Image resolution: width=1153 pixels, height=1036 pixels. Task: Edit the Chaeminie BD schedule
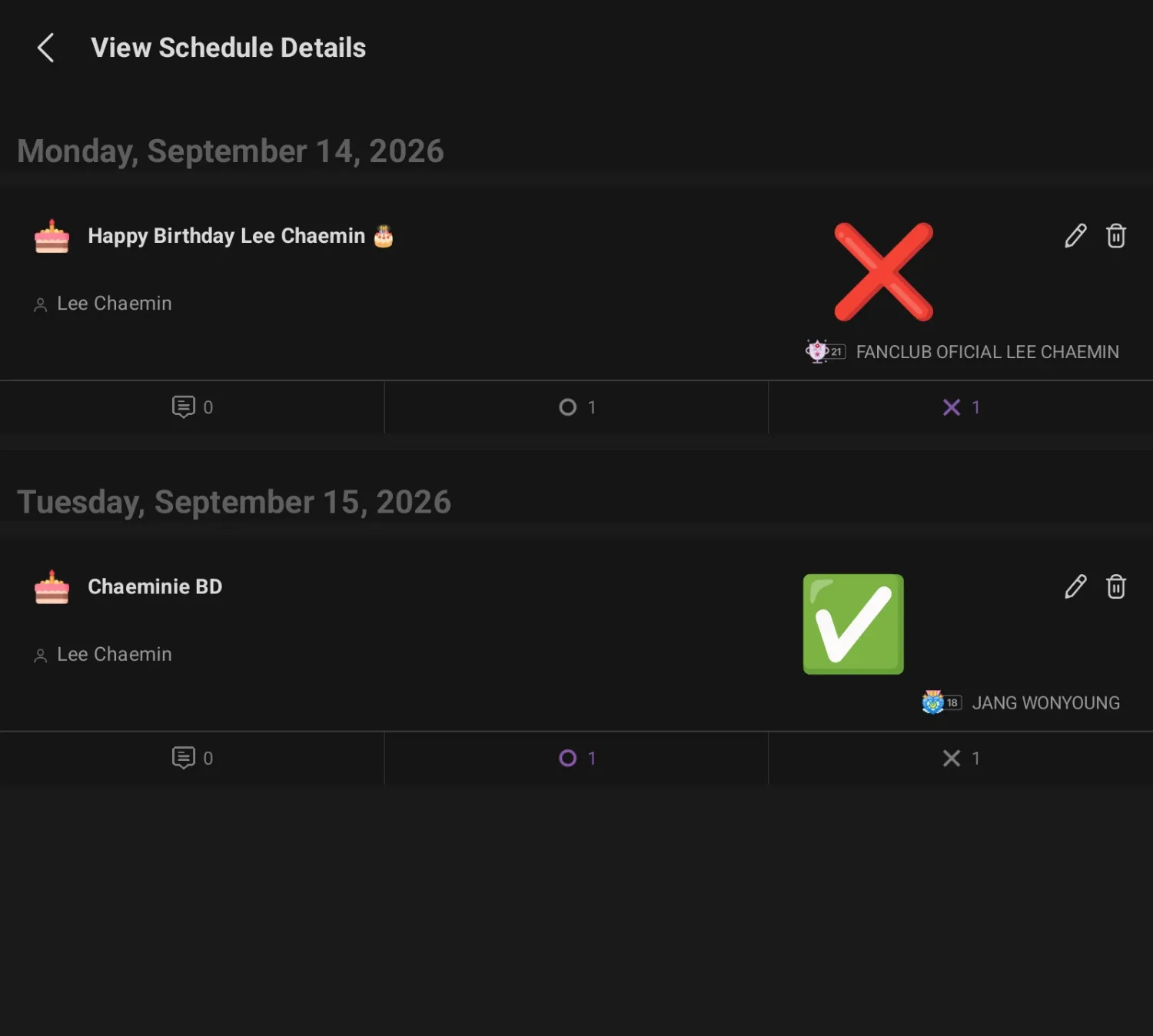pos(1075,586)
